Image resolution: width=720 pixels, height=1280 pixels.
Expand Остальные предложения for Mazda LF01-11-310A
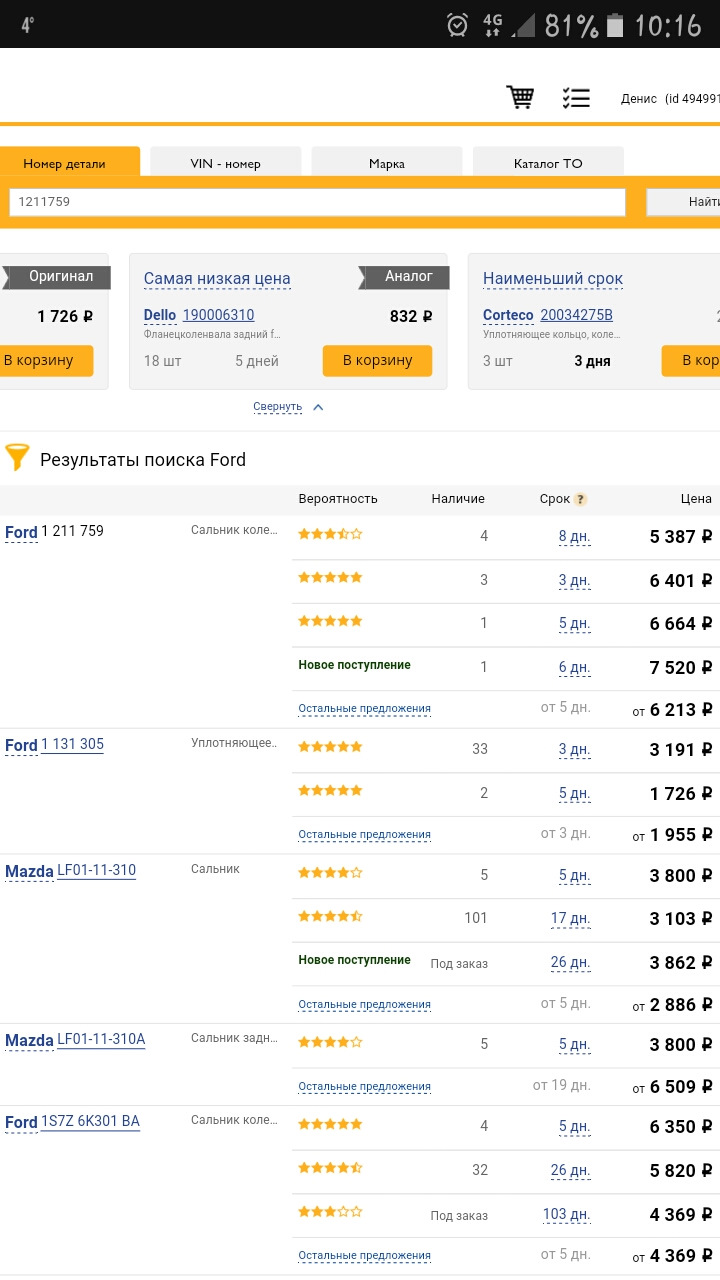tap(364, 1086)
